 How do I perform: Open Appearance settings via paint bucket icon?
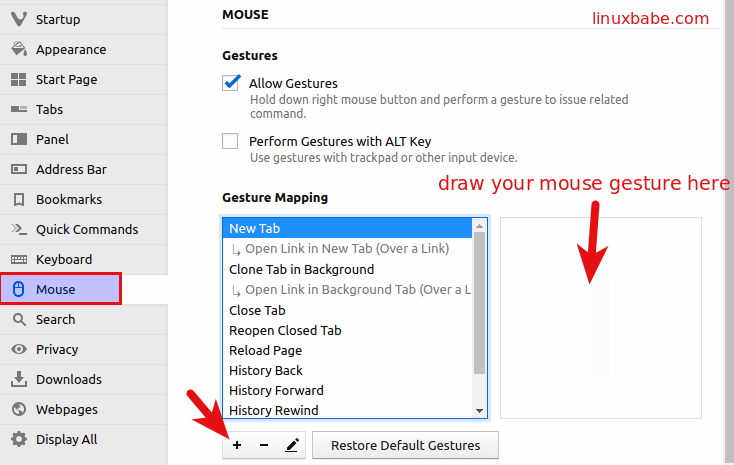18,49
